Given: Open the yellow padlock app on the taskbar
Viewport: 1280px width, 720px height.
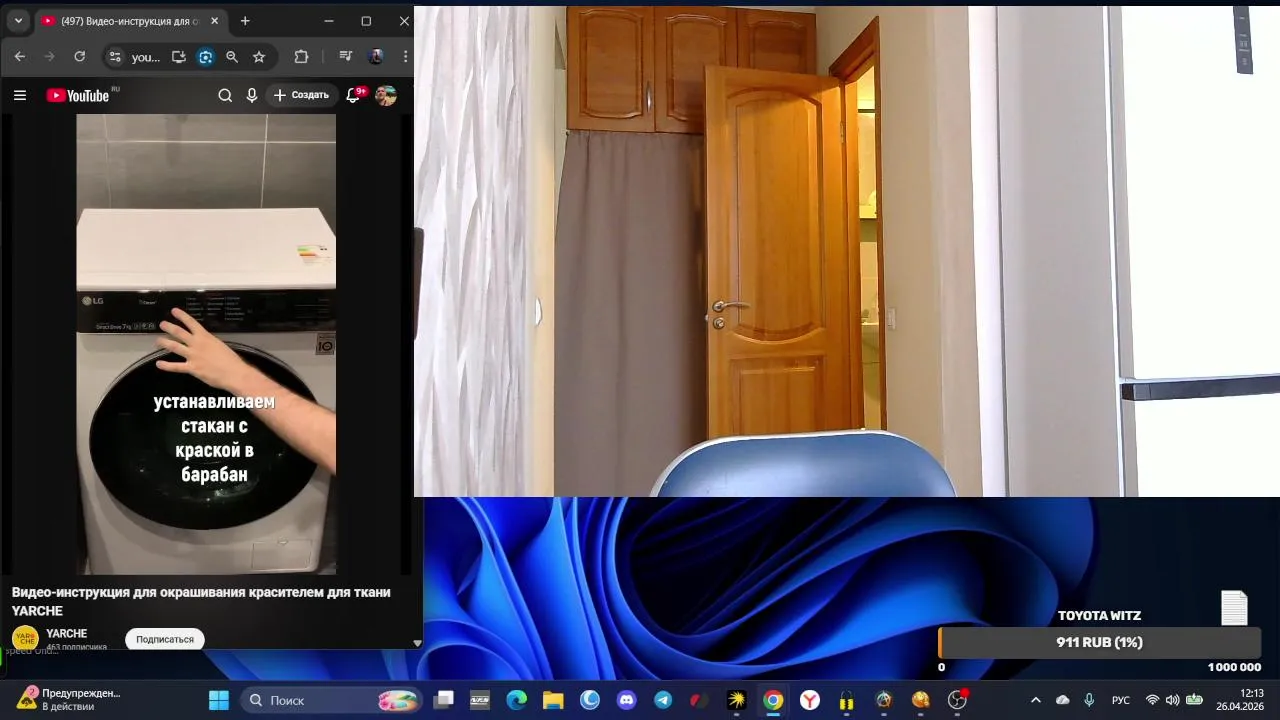Looking at the screenshot, I should click(847, 700).
